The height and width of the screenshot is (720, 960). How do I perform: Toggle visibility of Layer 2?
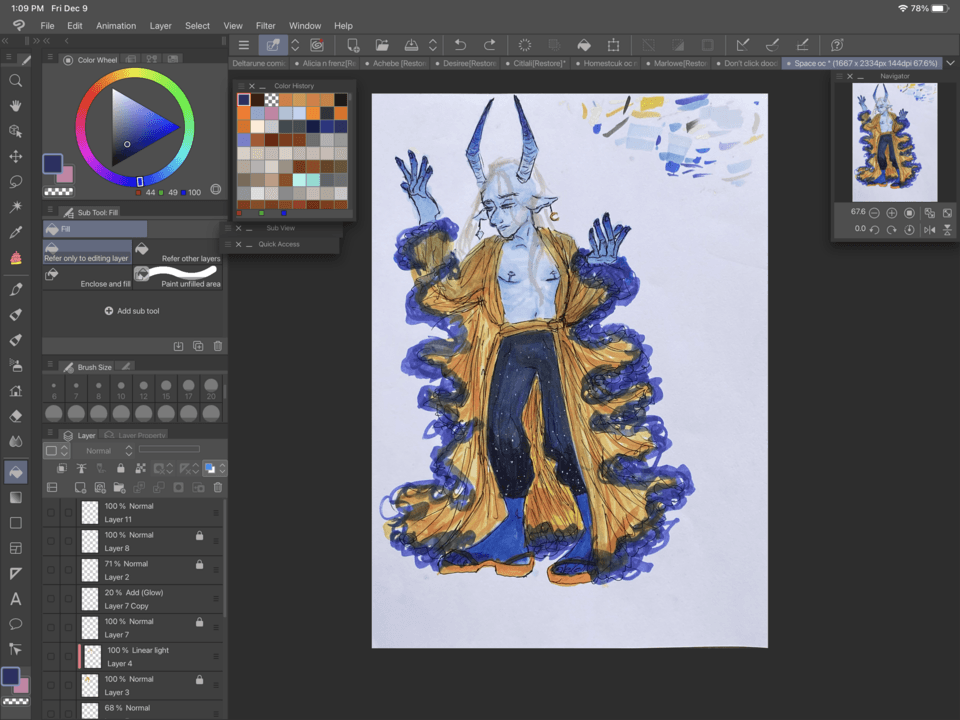click(x=51, y=570)
